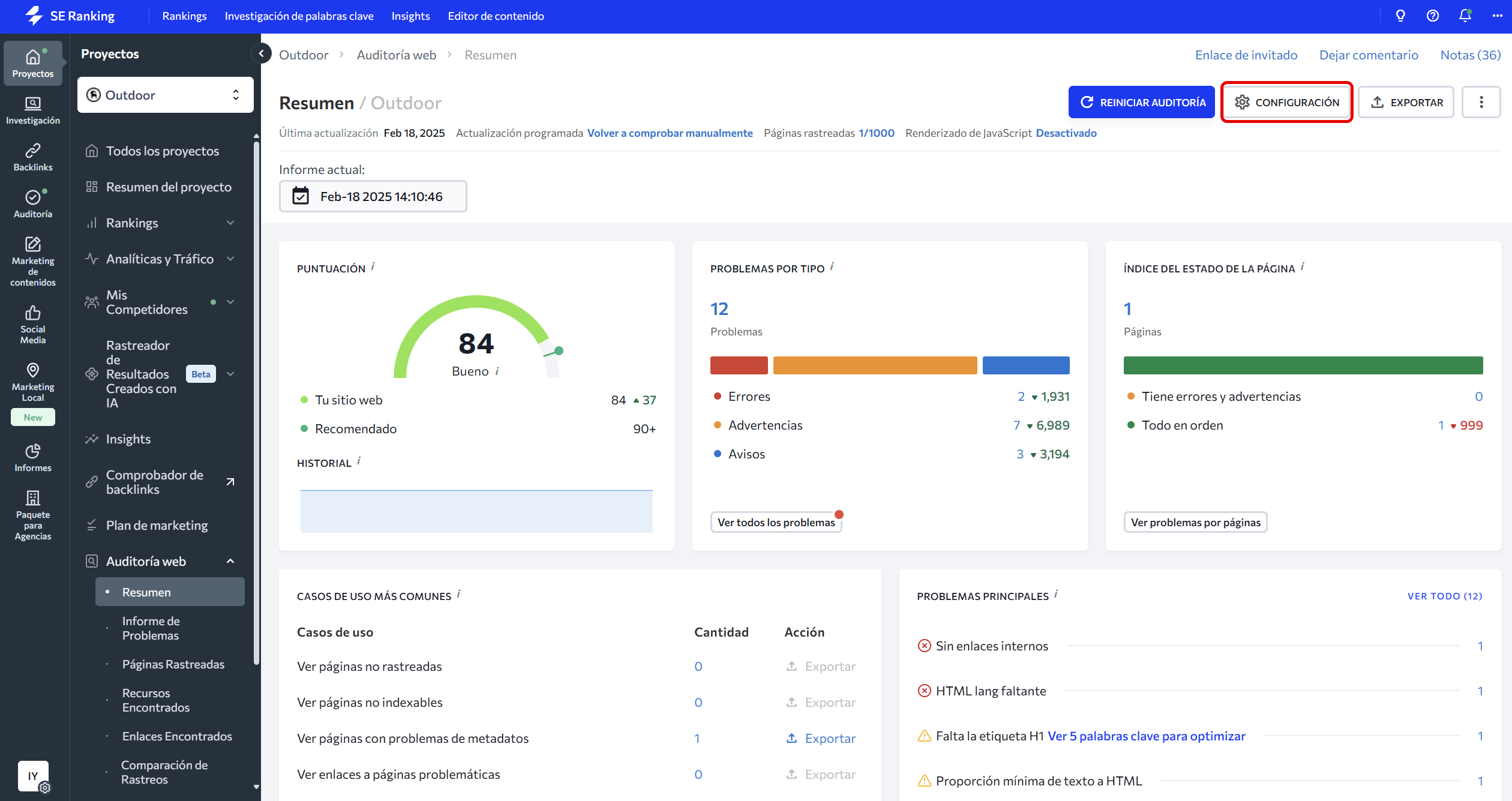Open Editor de contenido menu
The image size is (1512, 801).
pos(496,16)
